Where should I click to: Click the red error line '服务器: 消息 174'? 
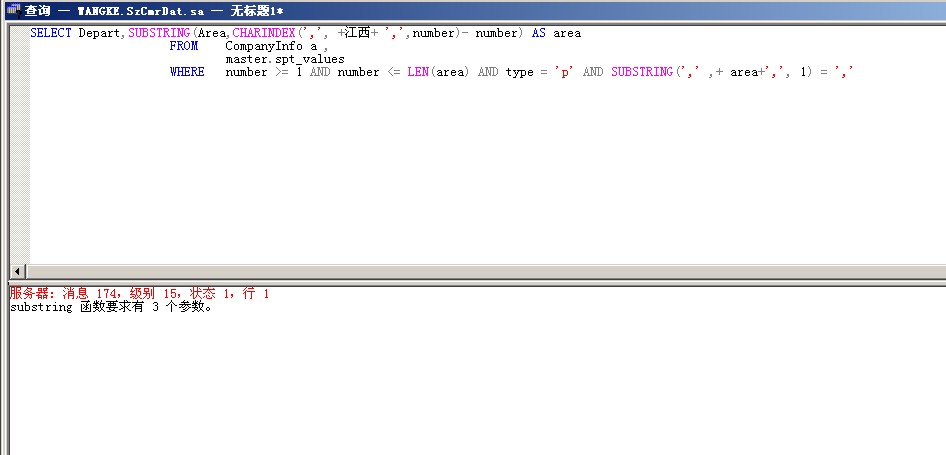tap(139, 294)
